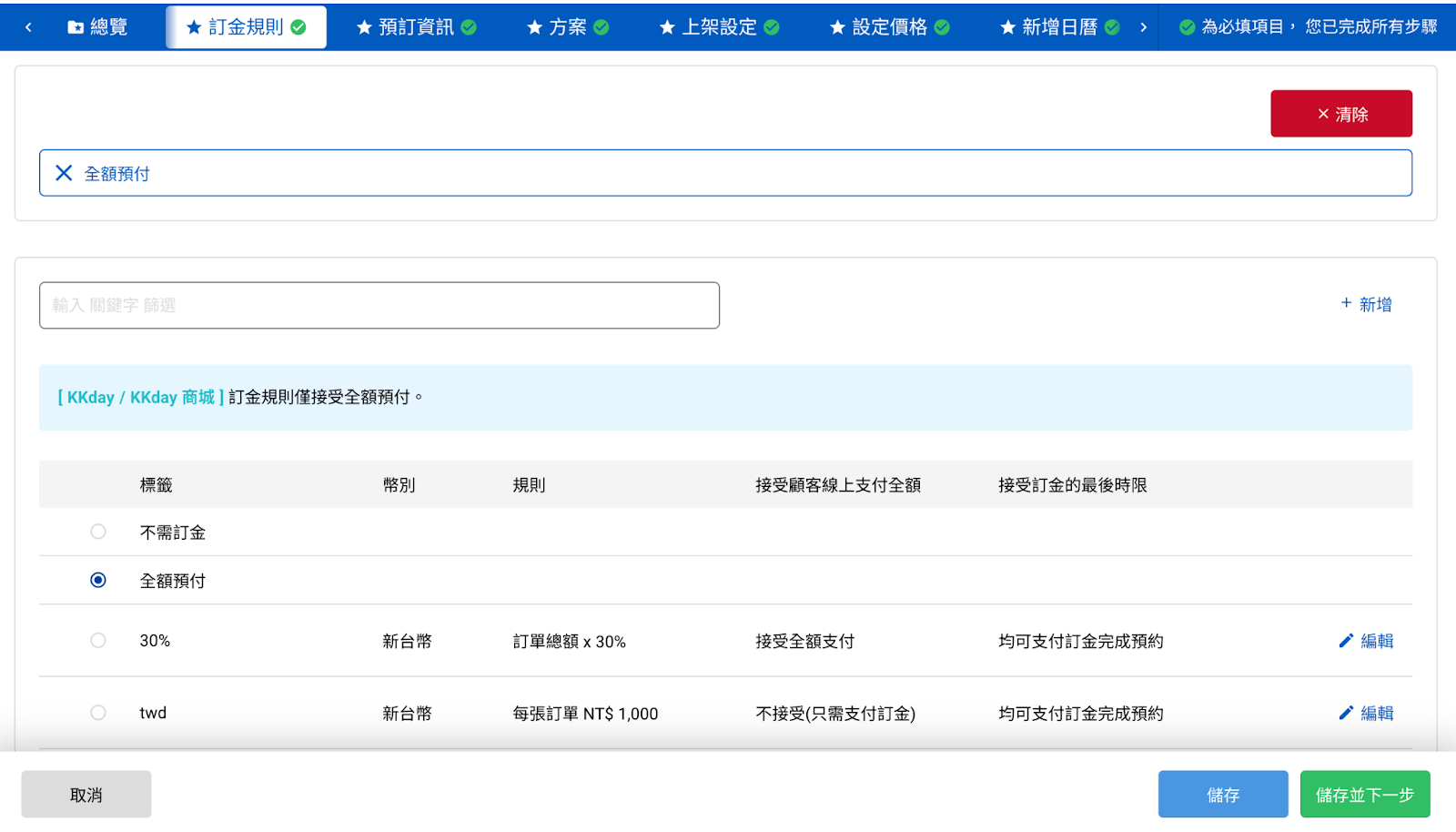Click the green check on 訂金規則 tab
1456x832 pixels.
298,27
